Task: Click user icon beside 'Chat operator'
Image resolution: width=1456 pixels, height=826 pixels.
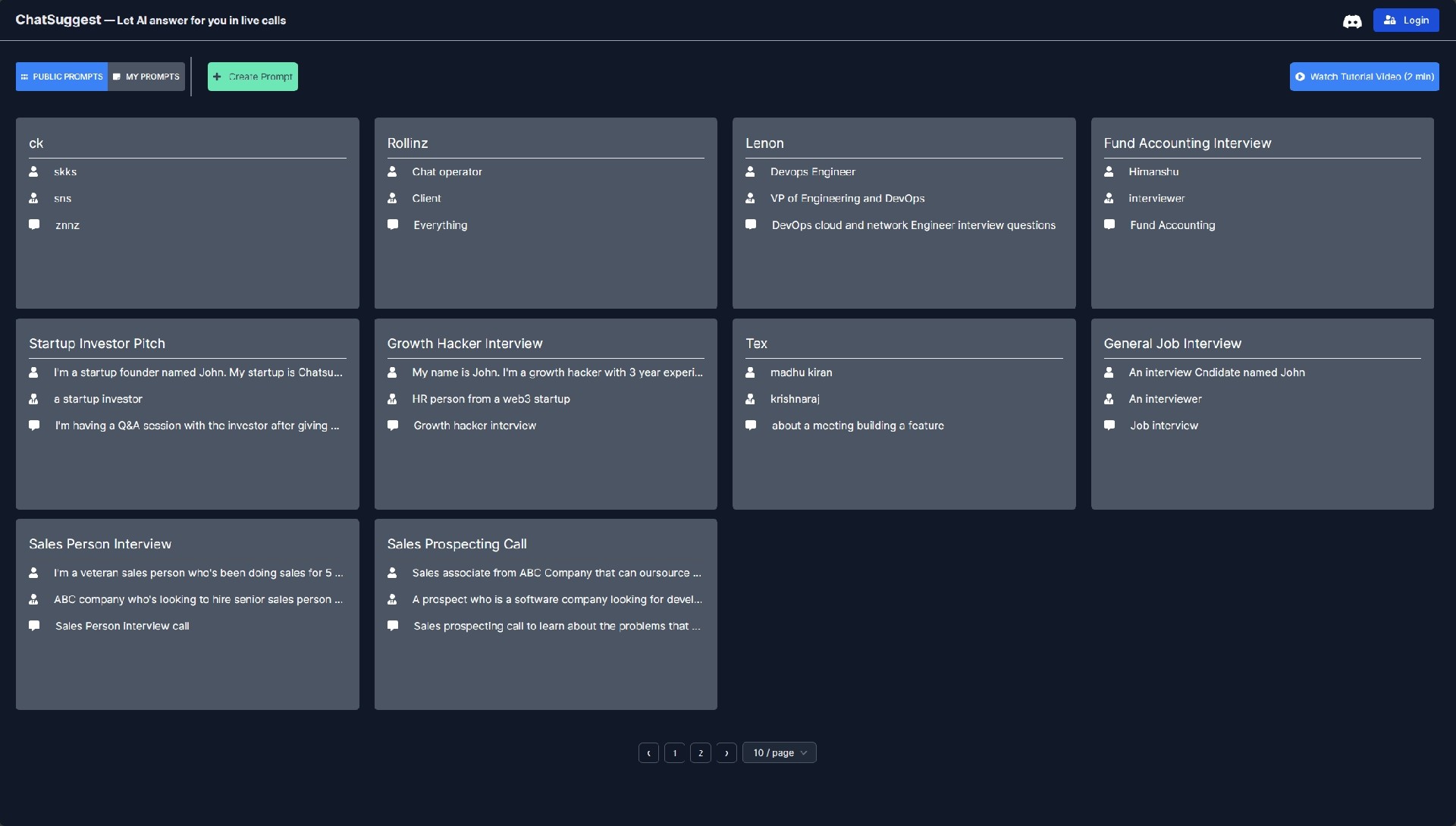Action: (392, 172)
